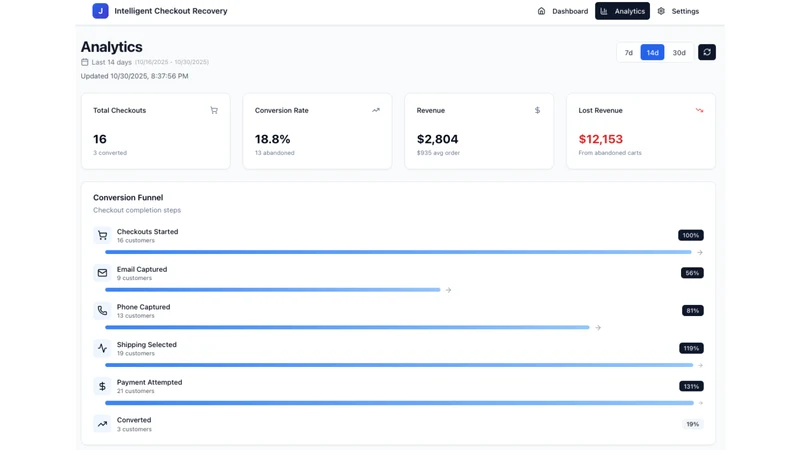Click the cart icon in Total Checkouts card
800x450 pixels.
tap(214, 110)
